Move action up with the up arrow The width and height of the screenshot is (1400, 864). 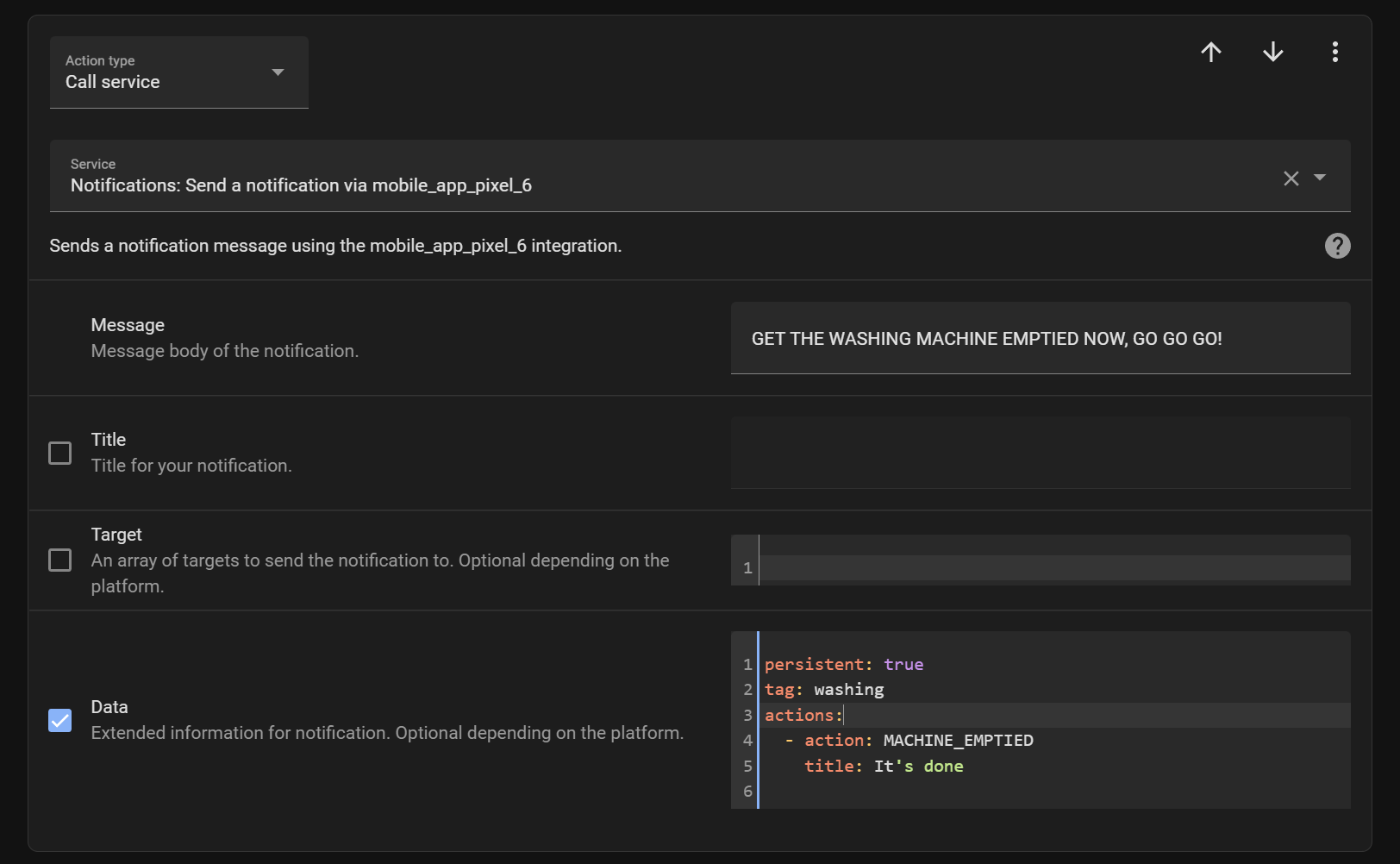1211,53
